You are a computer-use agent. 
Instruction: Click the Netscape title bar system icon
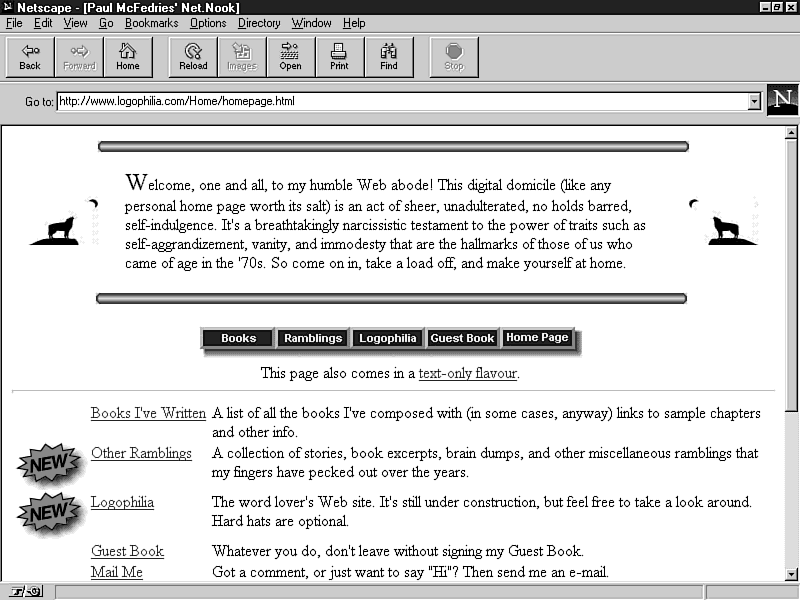click(x=7, y=7)
